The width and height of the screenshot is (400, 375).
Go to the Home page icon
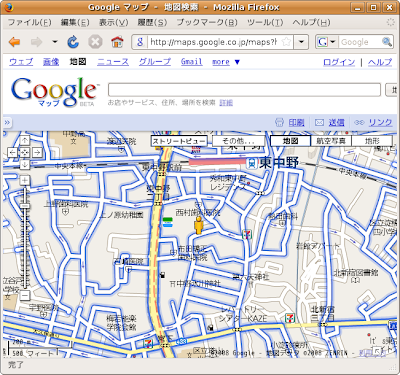pyautogui.click(x=117, y=42)
